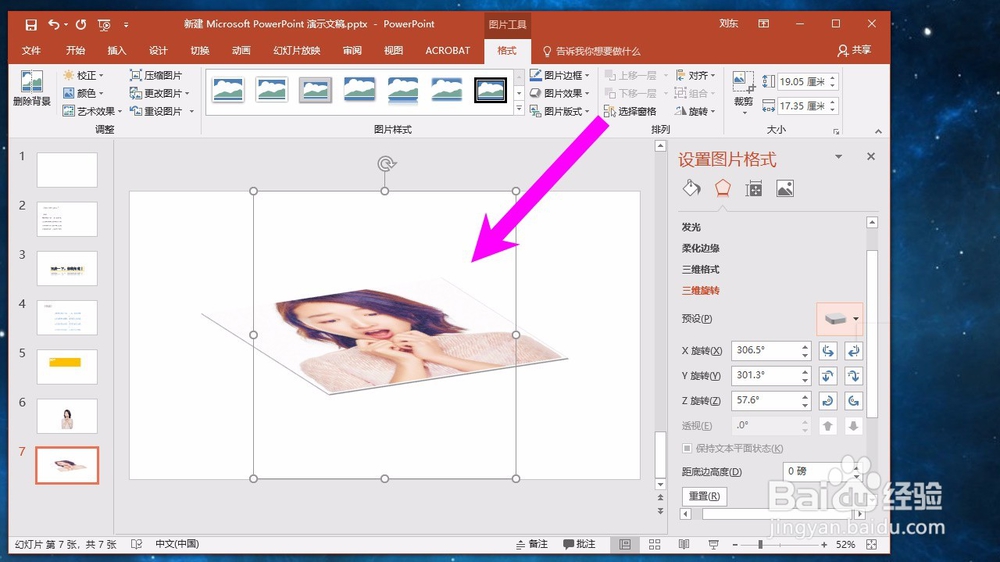The width and height of the screenshot is (1000, 562).
Task: Click the Redo icon in title bar
Action: [81, 24]
